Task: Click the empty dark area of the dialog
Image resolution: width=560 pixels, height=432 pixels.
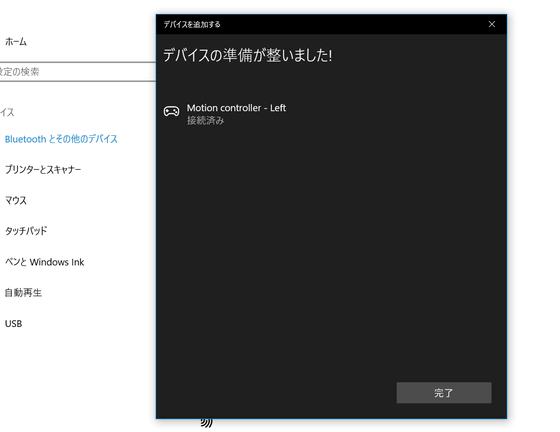Action: 331,250
